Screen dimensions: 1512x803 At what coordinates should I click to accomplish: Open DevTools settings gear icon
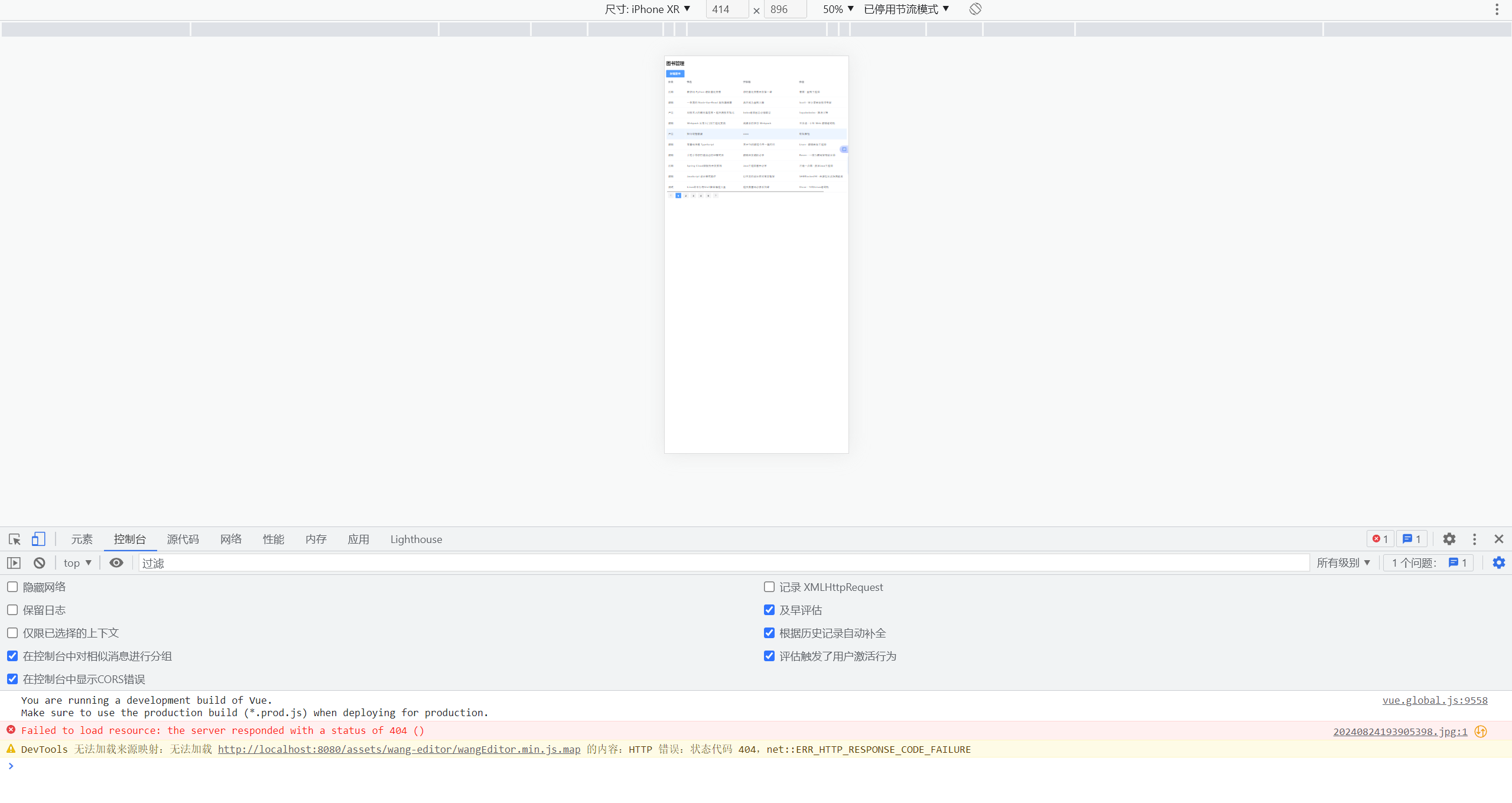coord(1449,539)
